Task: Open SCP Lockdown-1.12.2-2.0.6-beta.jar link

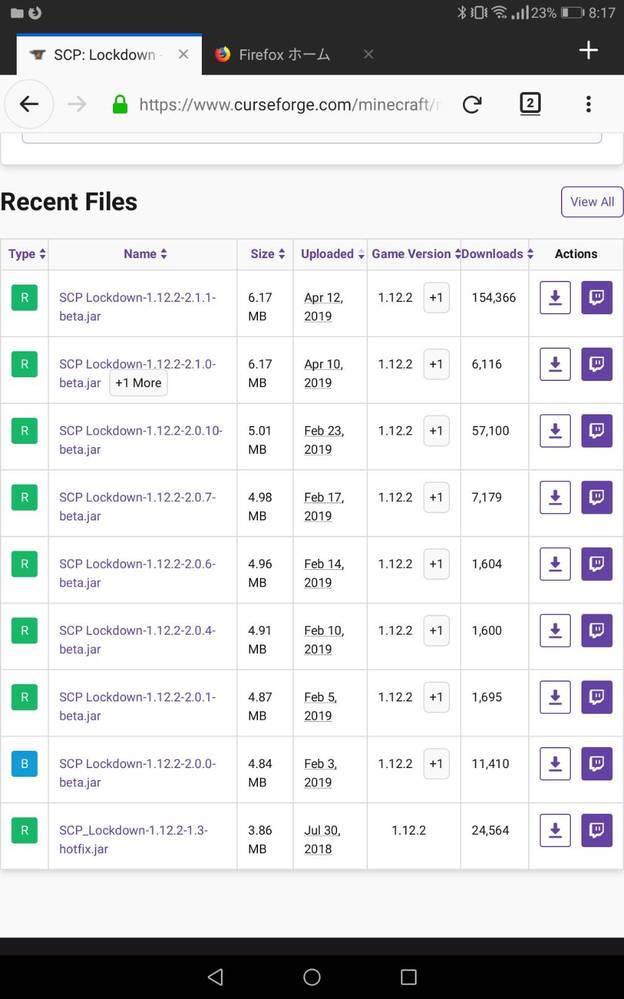Action: point(137,573)
